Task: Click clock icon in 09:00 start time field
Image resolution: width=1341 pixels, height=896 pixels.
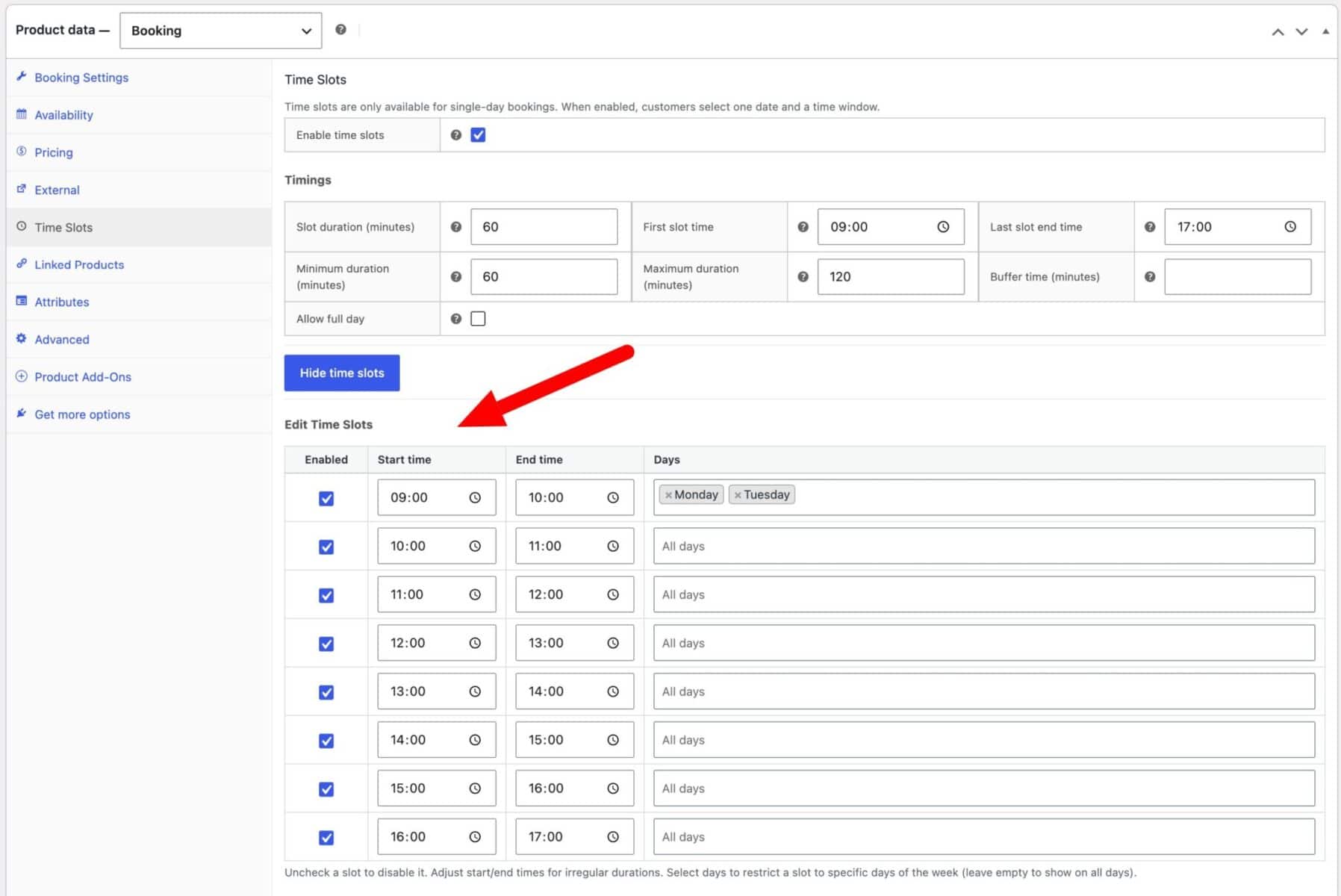Action: pyautogui.click(x=475, y=498)
